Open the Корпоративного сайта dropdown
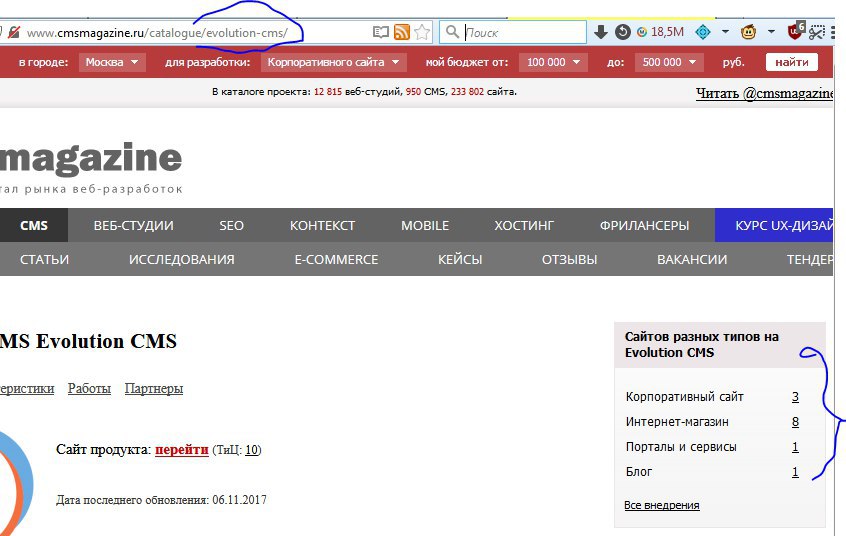Image resolution: width=846 pixels, height=536 pixels. 333,62
